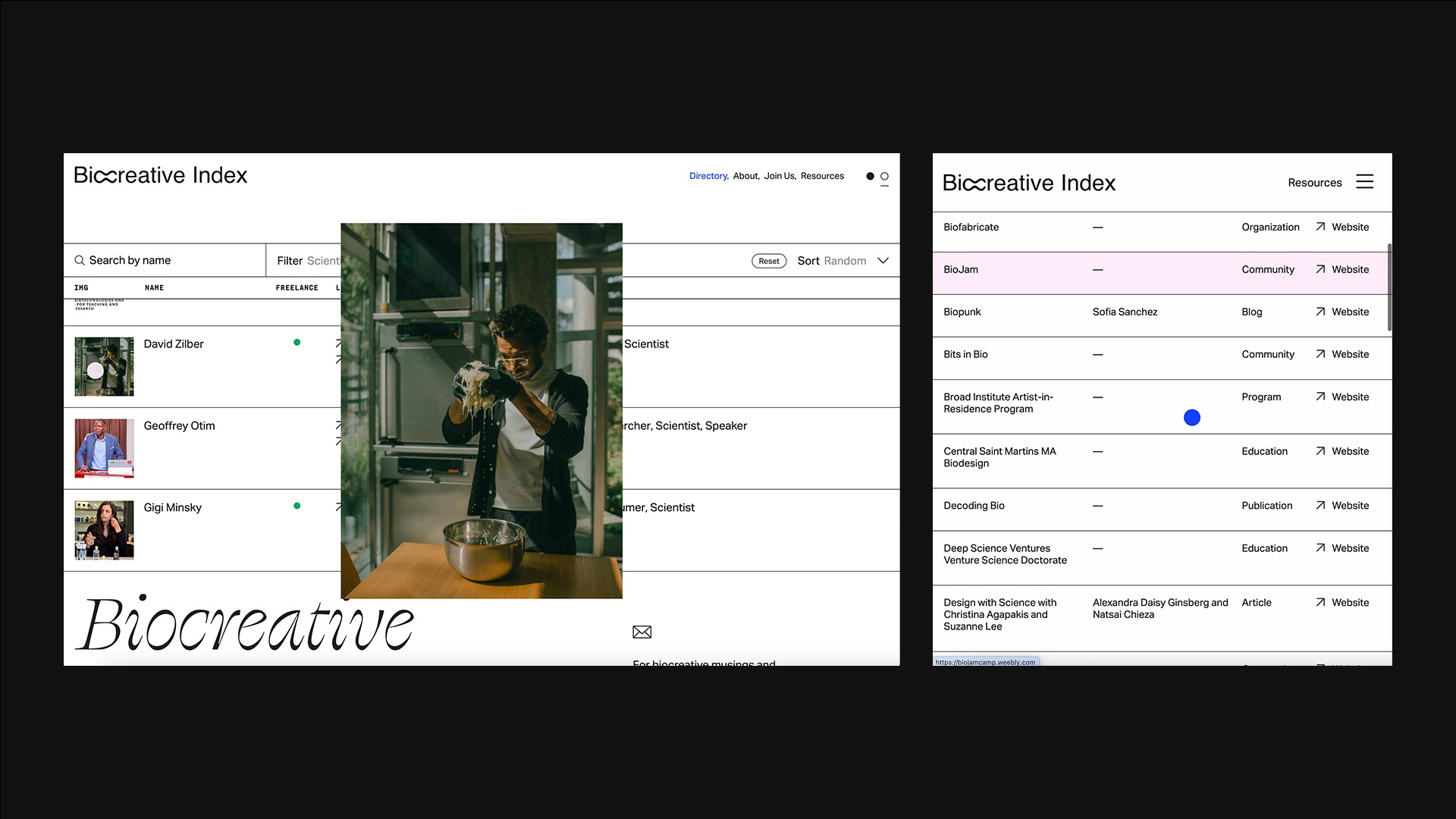The width and height of the screenshot is (1456, 819).
Task: Click the NAME column header
Action: click(154, 288)
